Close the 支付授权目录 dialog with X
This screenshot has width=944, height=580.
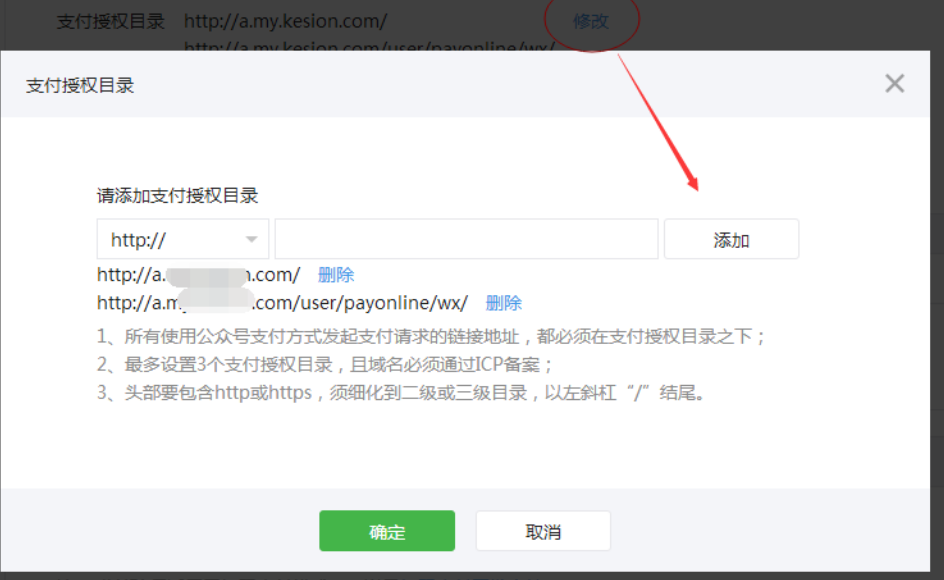(x=894, y=84)
